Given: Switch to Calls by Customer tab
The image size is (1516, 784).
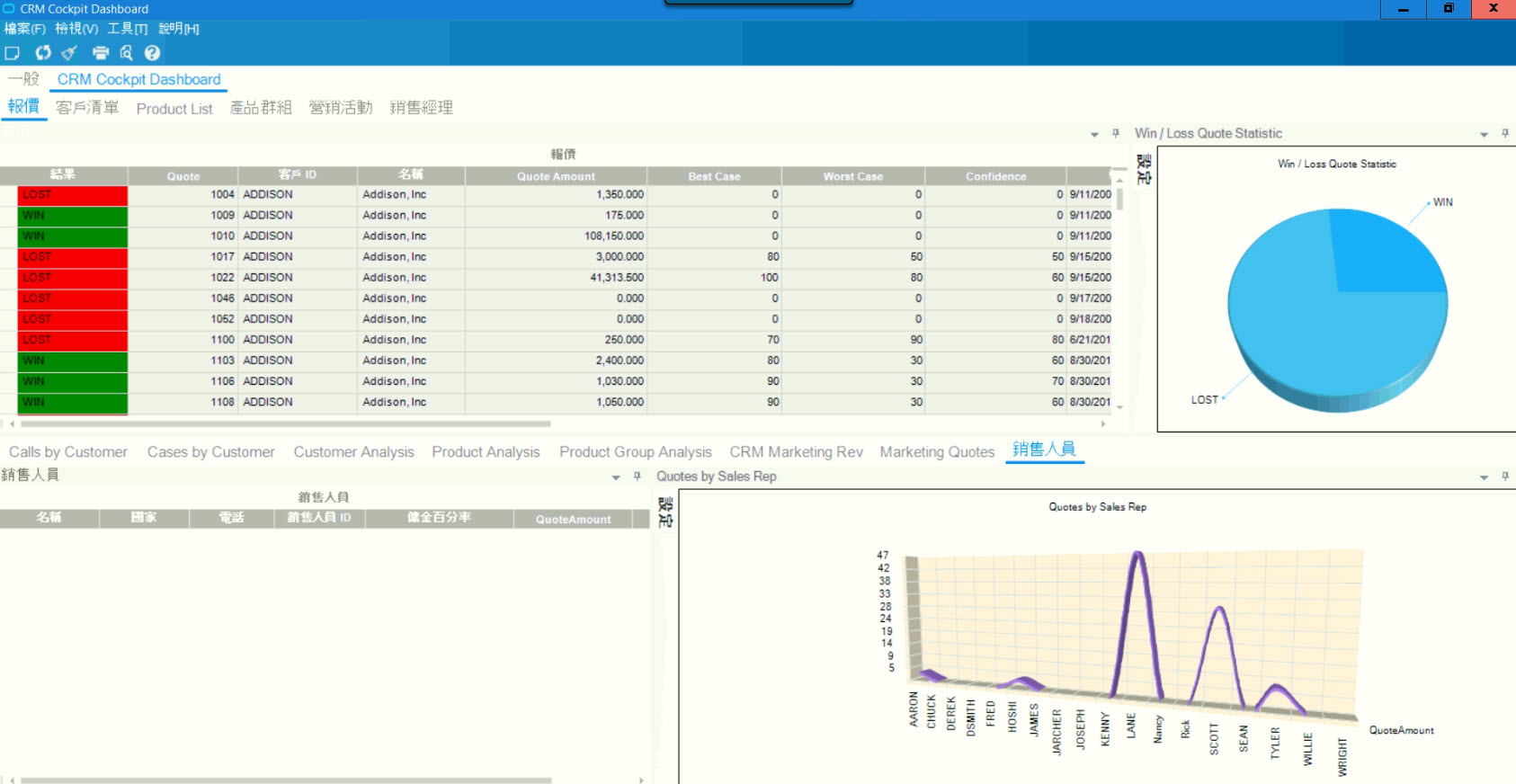Looking at the screenshot, I should click(x=68, y=452).
